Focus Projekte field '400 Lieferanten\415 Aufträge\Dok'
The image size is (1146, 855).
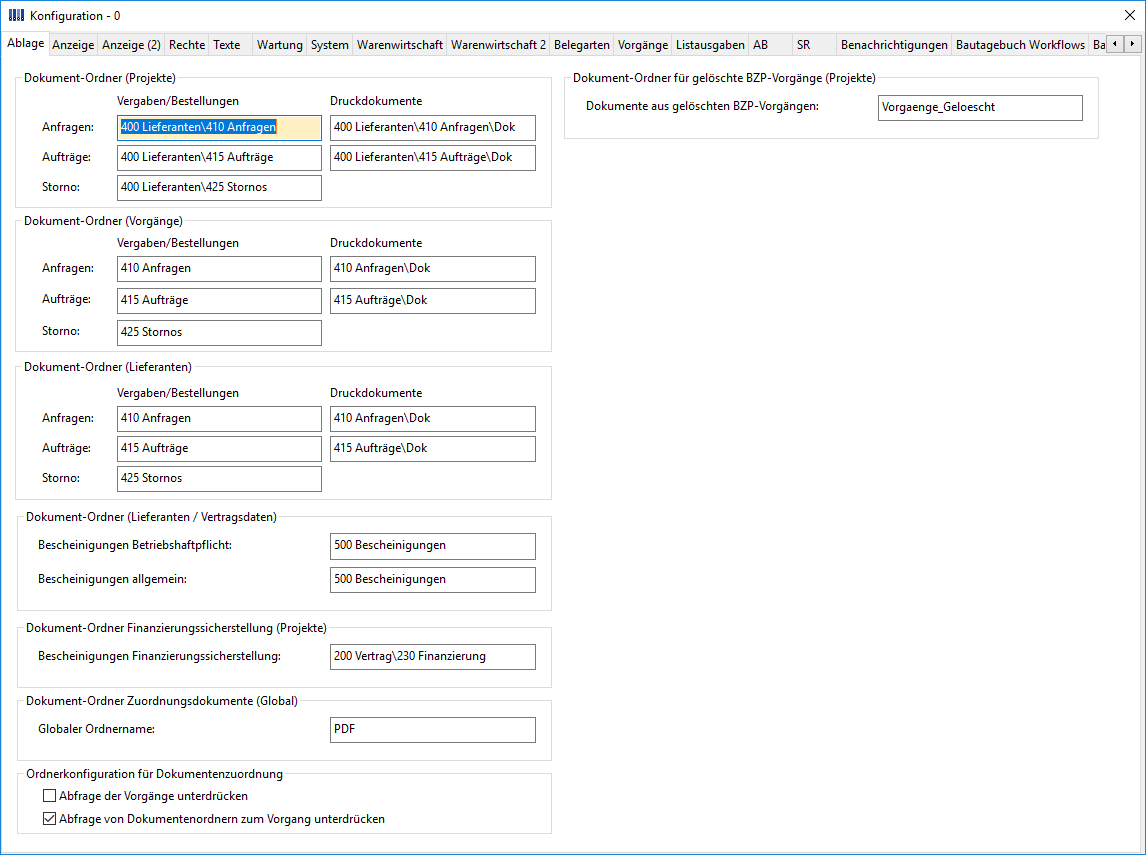433,157
